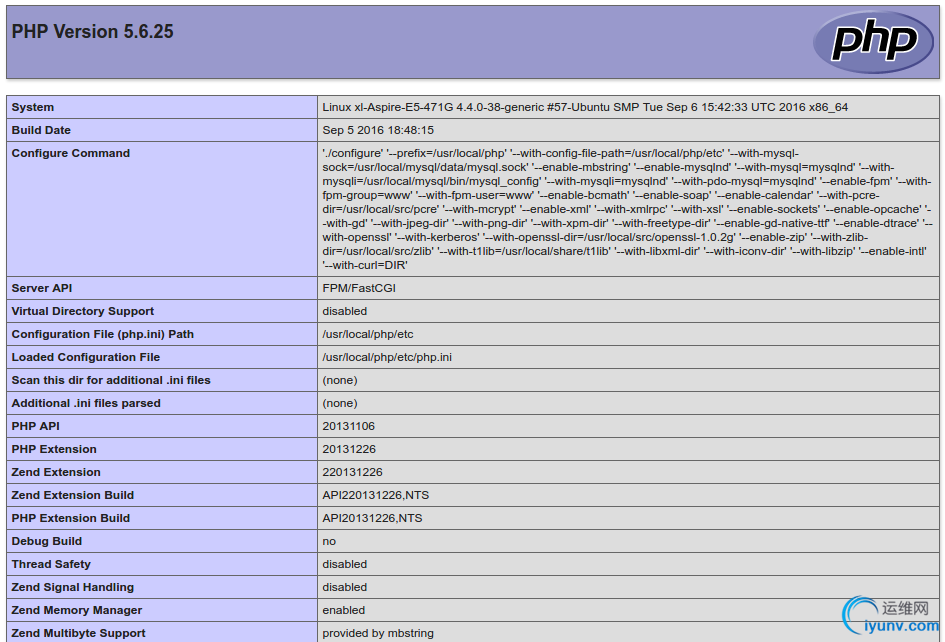Select the "Zend Signal Handling" label

(72, 587)
